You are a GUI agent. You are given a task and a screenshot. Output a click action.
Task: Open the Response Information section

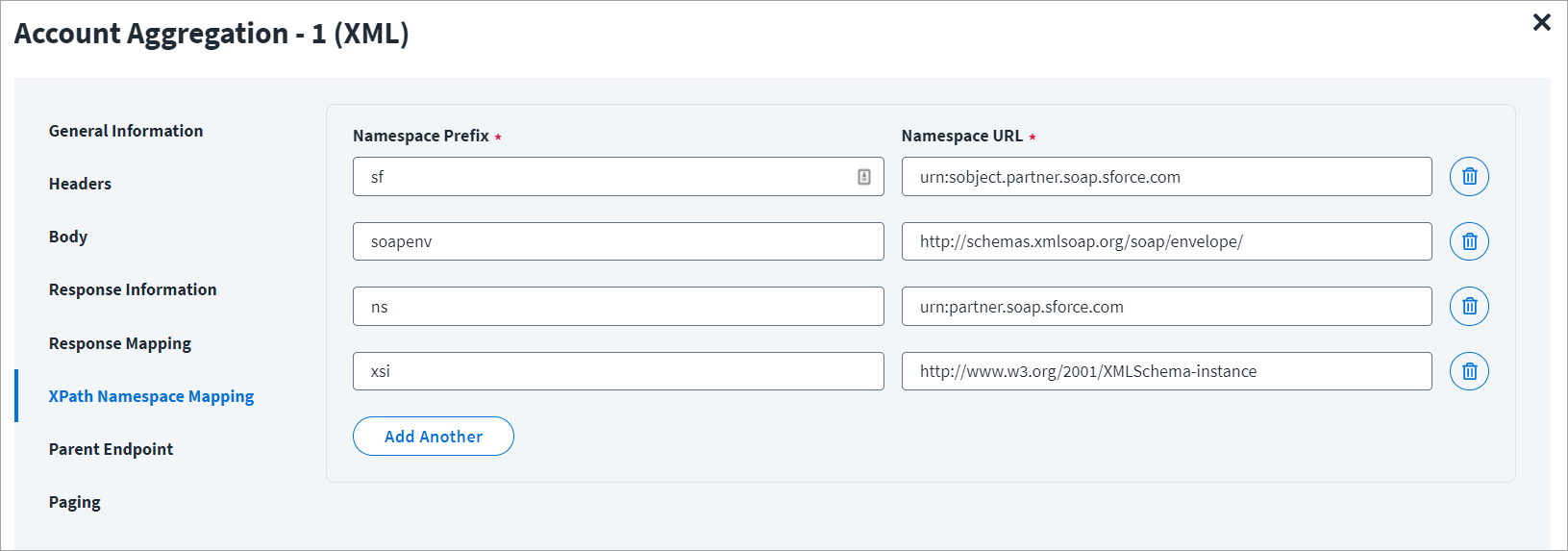(x=133, y=289)
